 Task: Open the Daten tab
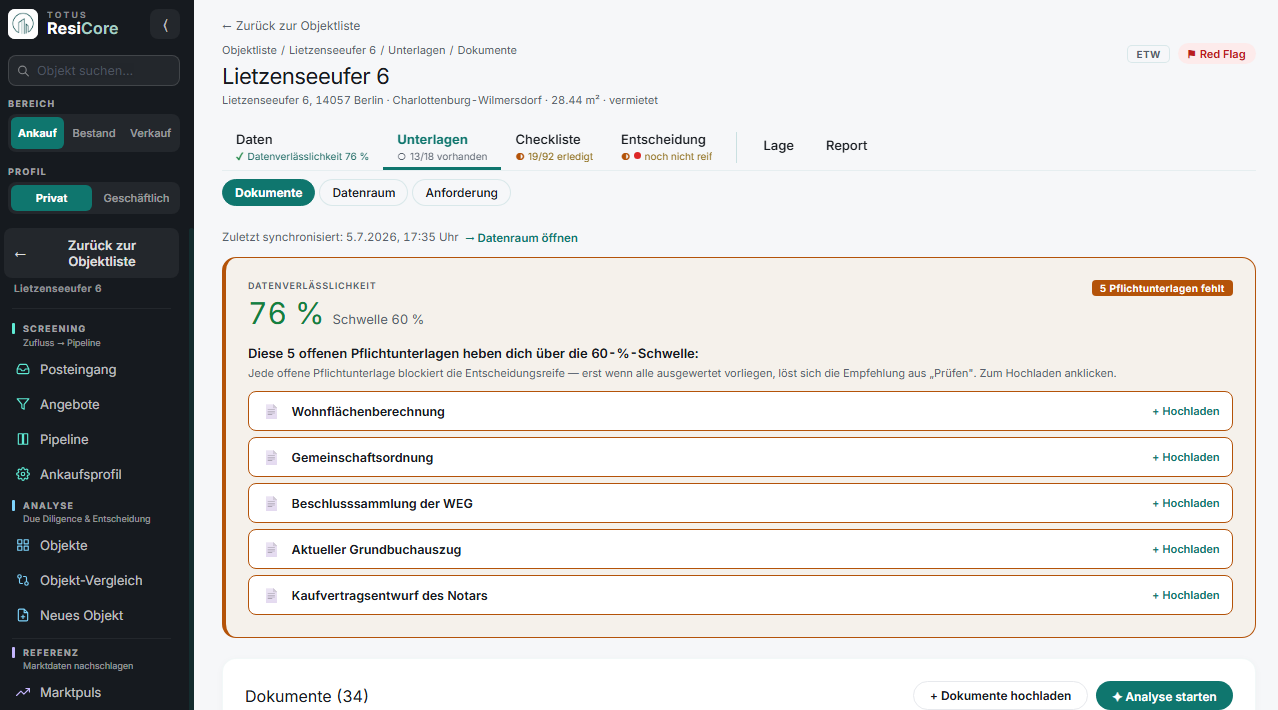click(x=302, y=147)
